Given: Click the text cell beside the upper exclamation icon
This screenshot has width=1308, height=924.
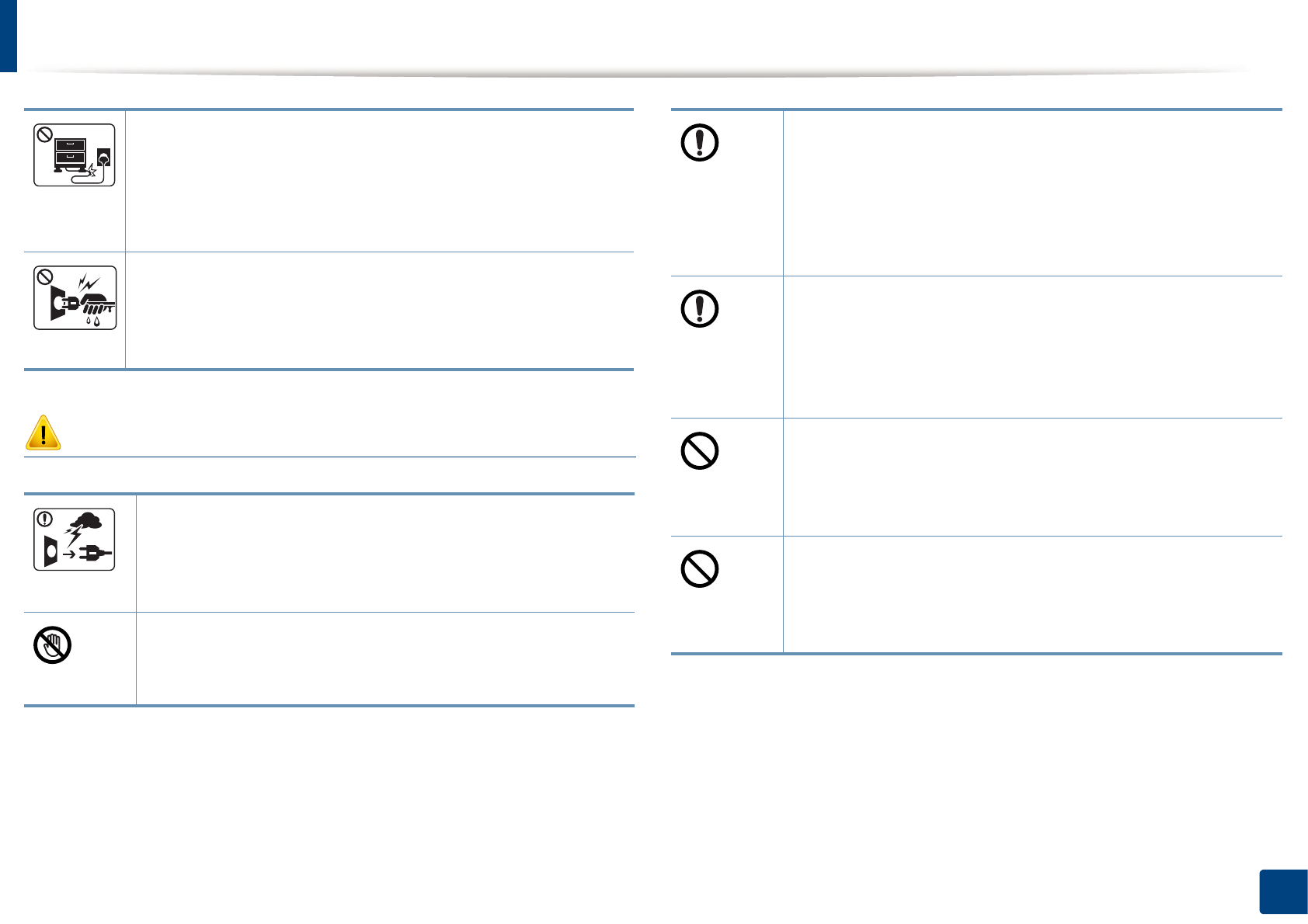Looking at the screenshot, I should tap(1032, 193).
